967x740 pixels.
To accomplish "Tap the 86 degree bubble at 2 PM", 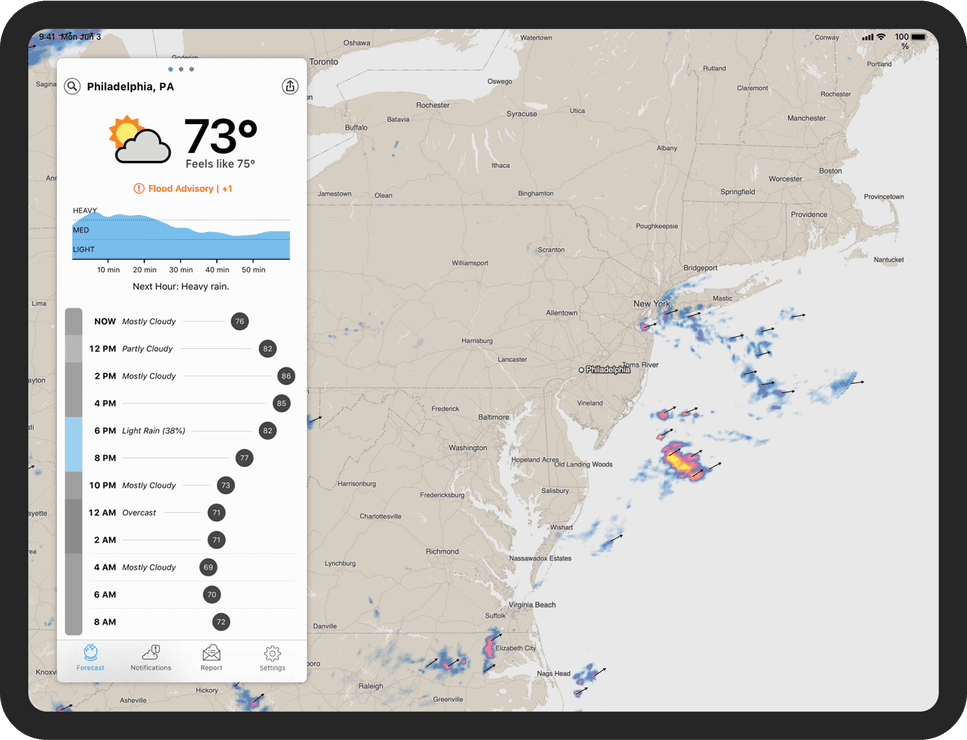I will 286,376.
